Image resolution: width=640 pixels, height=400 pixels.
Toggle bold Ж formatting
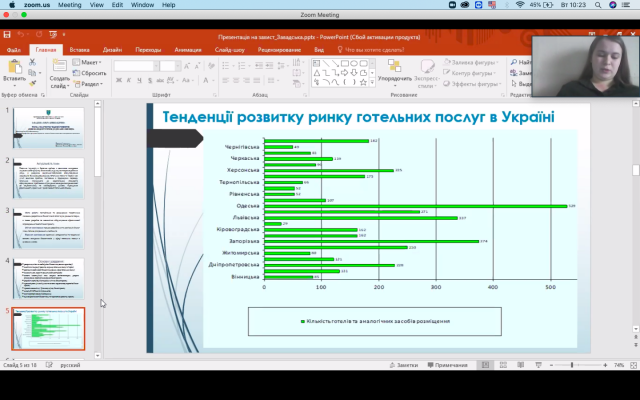[x=119, y=80]
